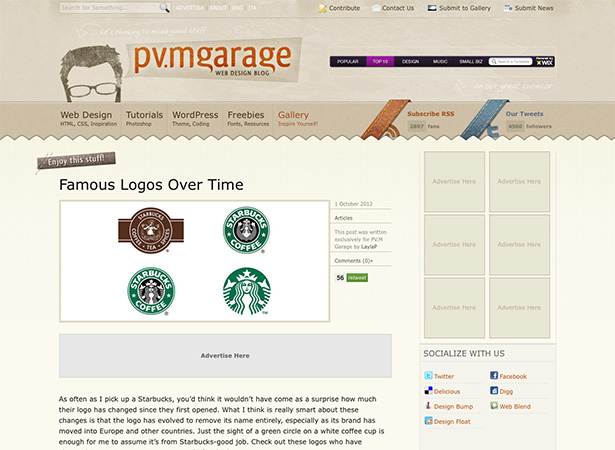Click the Twitter bird icon
615x450 pixels.
tap(428, 376)
